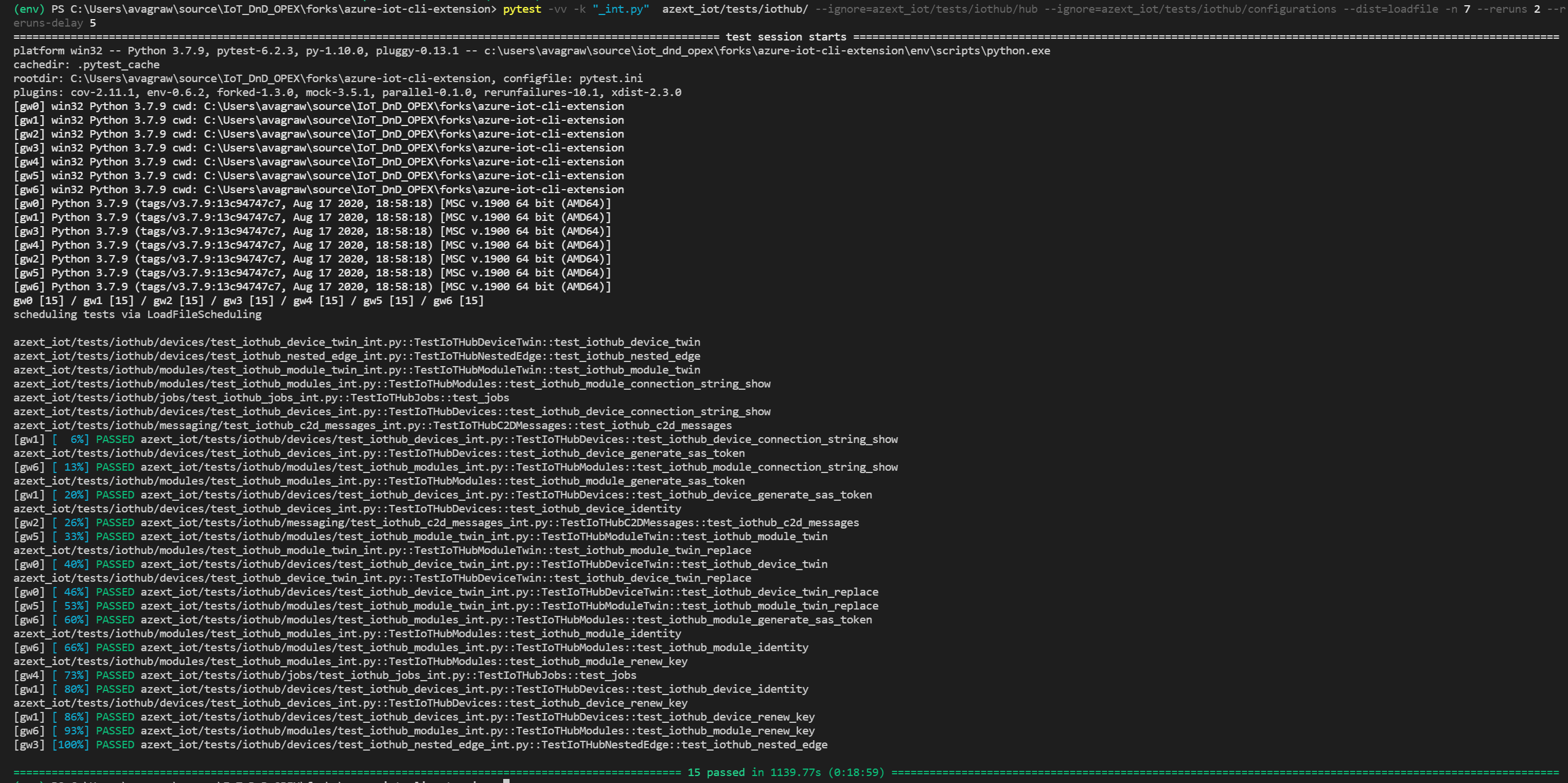Click the 6% PASSED result for gw1
The width and height of the screenshot is (1568, 783).
coord(115,439)
